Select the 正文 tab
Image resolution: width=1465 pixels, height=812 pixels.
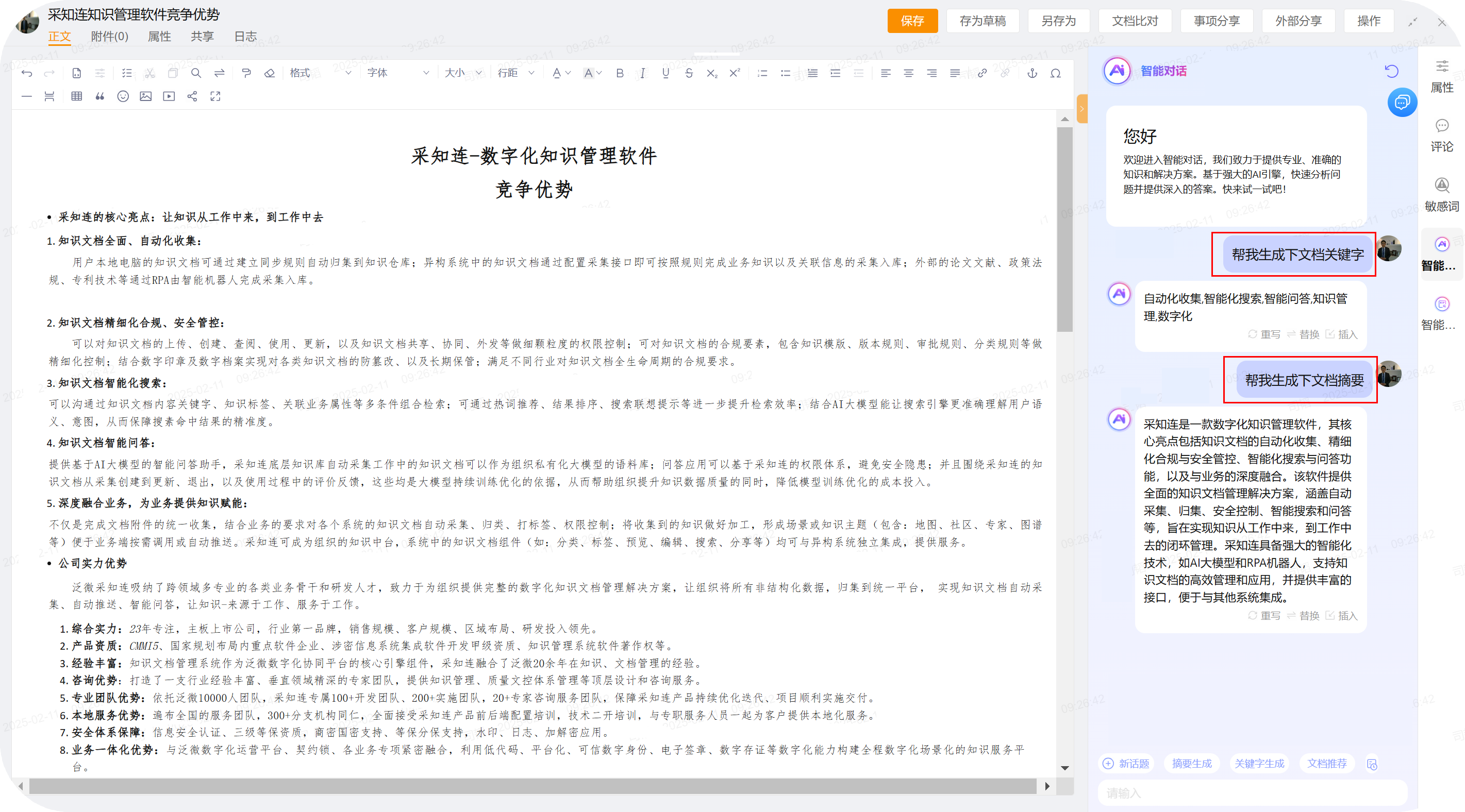point(60,37)
